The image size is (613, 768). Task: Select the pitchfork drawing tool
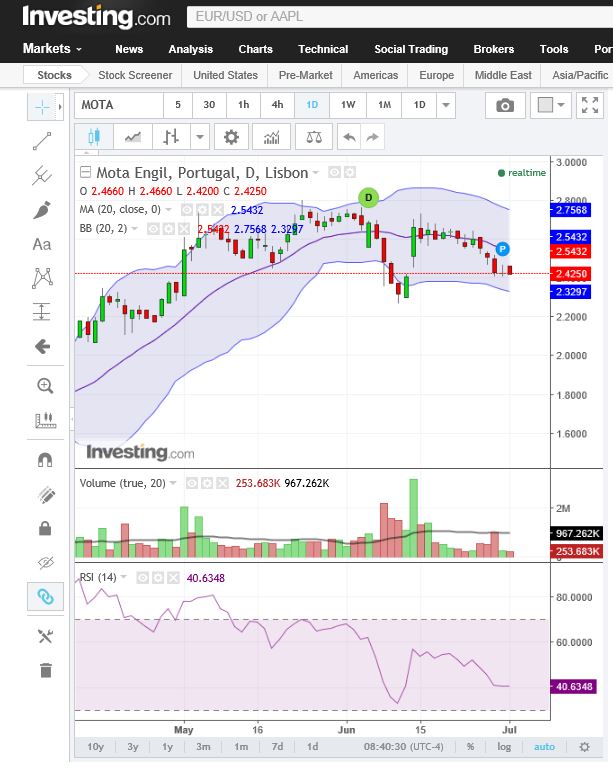42,175
